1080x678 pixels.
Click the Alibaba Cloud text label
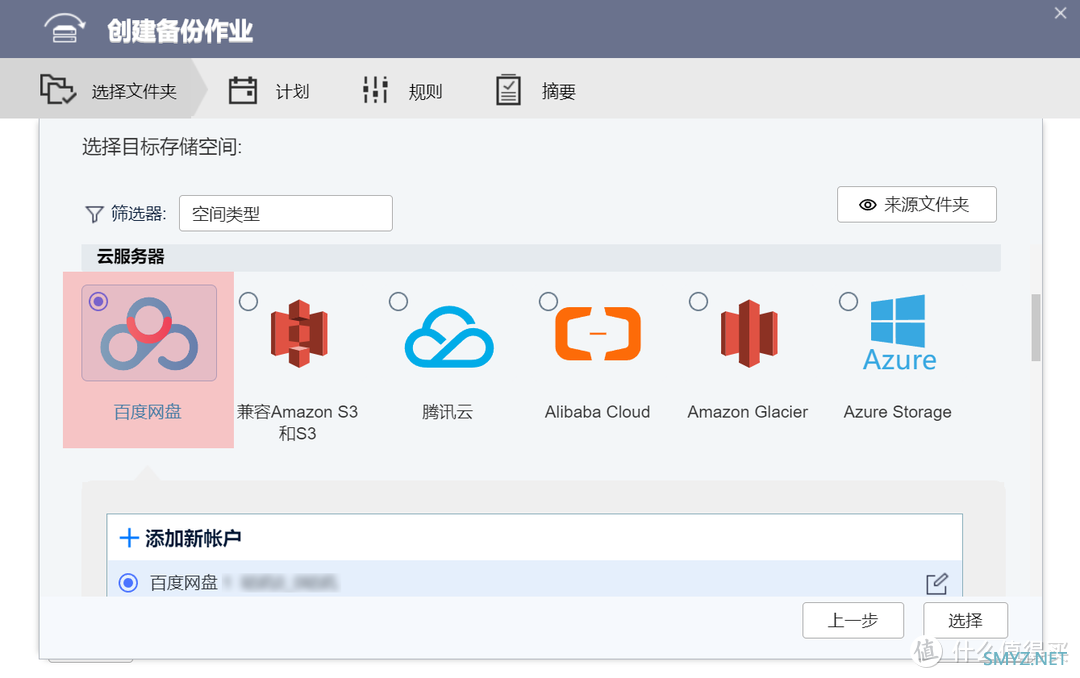[597, 412]
